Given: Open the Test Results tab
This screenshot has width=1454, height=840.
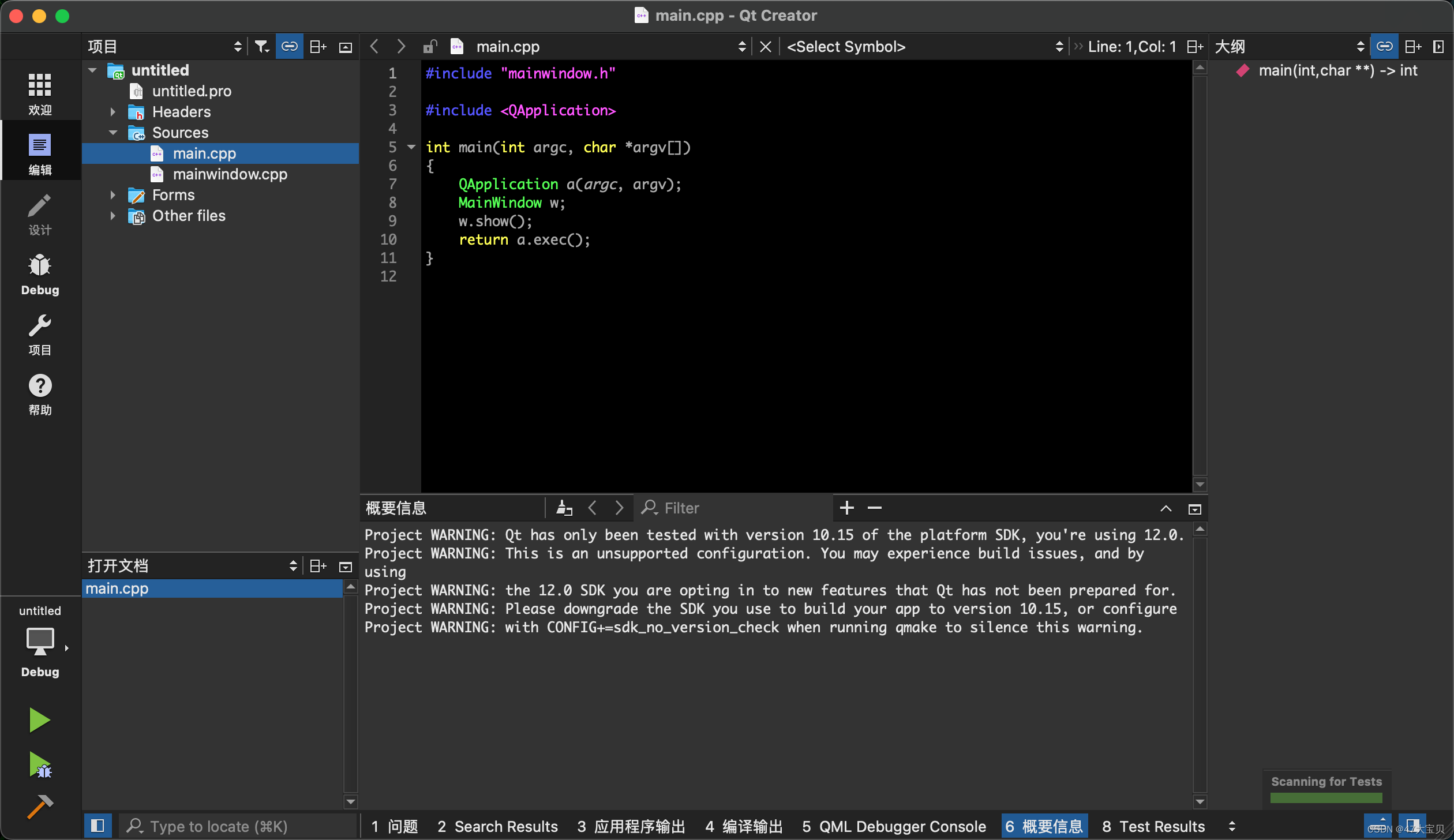Looking at the screenshot, I should (1153, 826).
